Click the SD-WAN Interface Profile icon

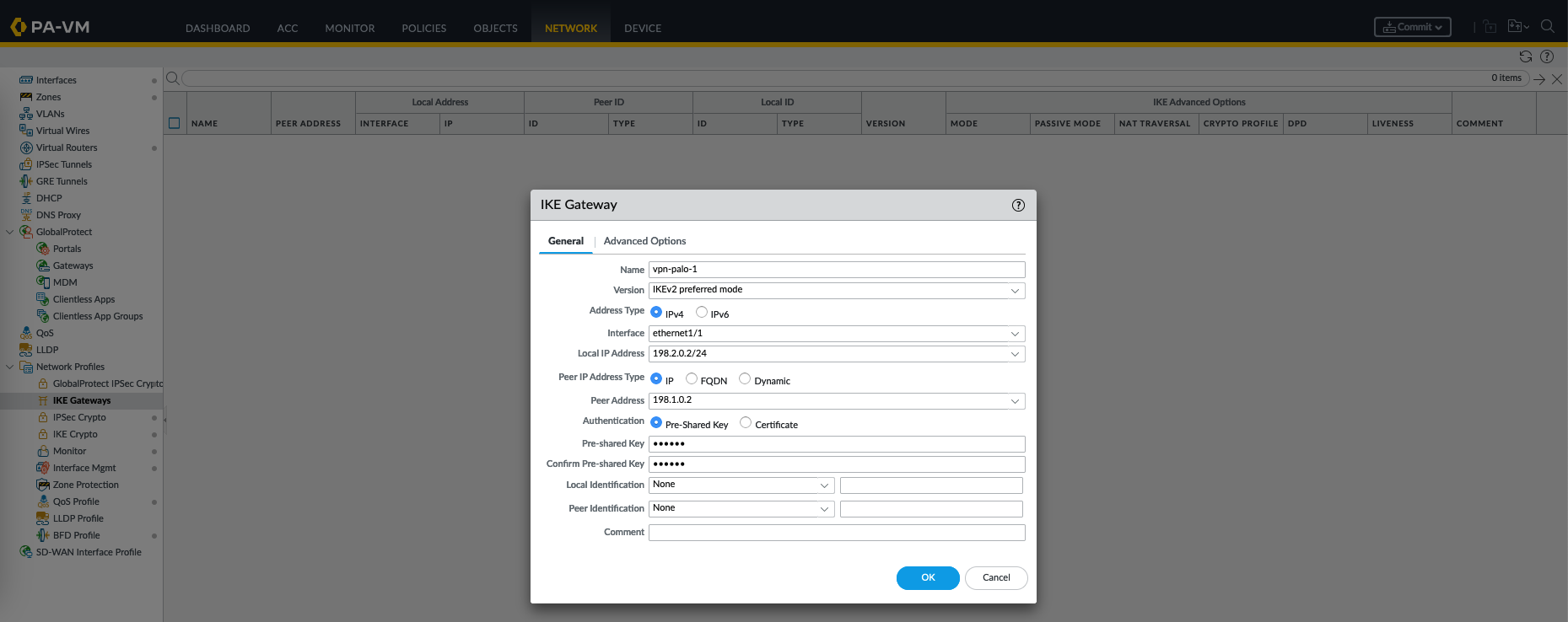[26, 552]
